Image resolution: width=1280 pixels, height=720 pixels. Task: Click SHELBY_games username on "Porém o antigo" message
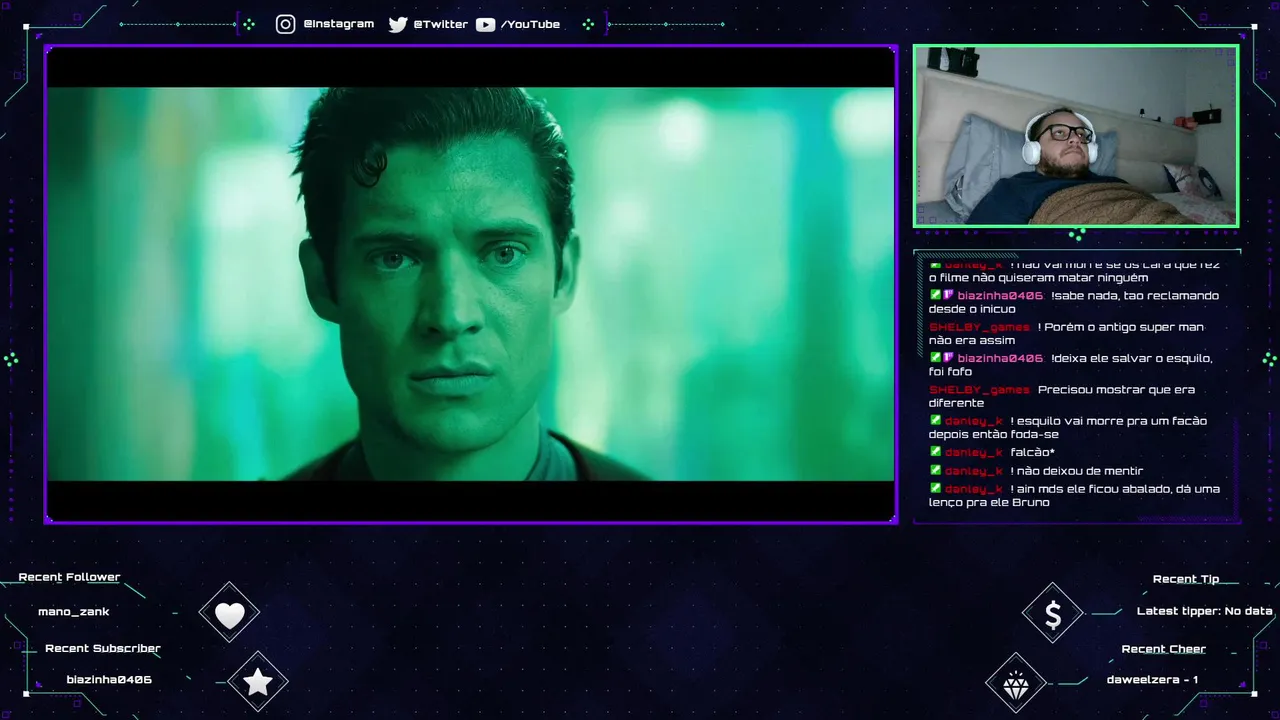979,327
